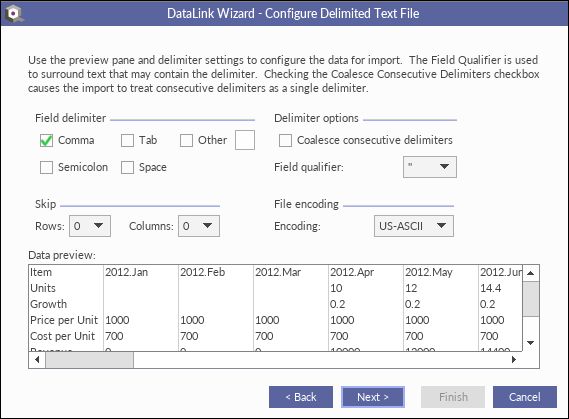Enable the Tab delimiter checkbox
This screenshot has width=569, height=419.
tap(127, 140)
